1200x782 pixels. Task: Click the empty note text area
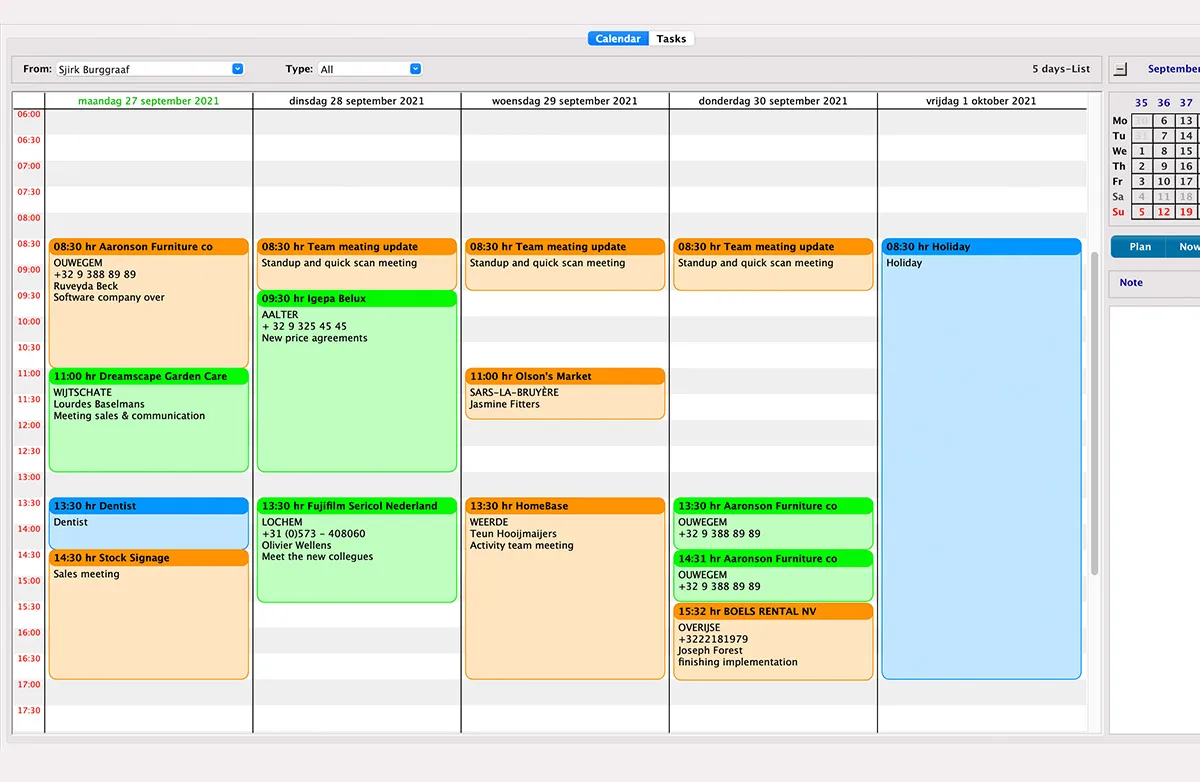1156,520
